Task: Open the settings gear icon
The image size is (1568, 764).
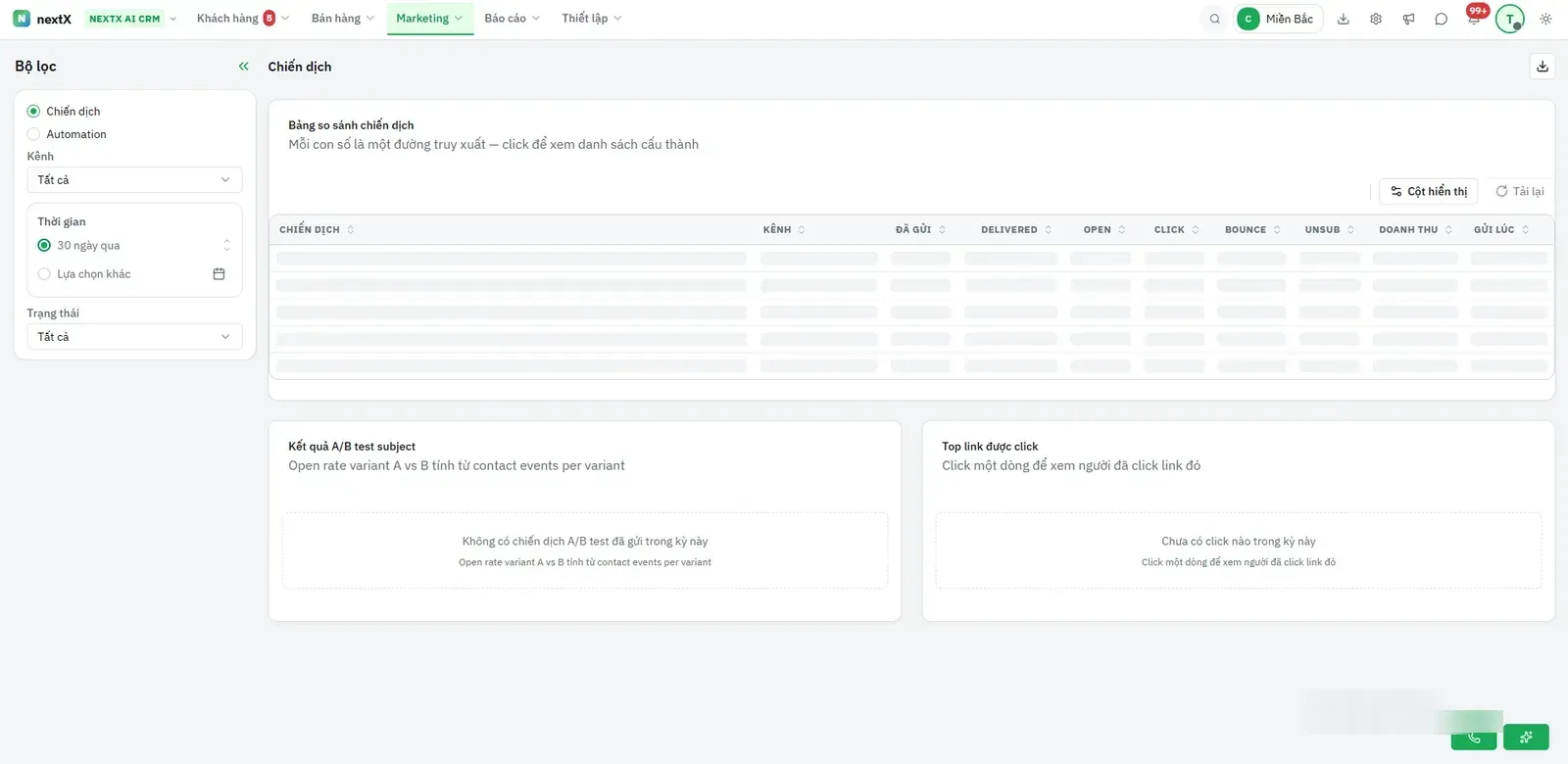Action: [x=1376, y=19]
